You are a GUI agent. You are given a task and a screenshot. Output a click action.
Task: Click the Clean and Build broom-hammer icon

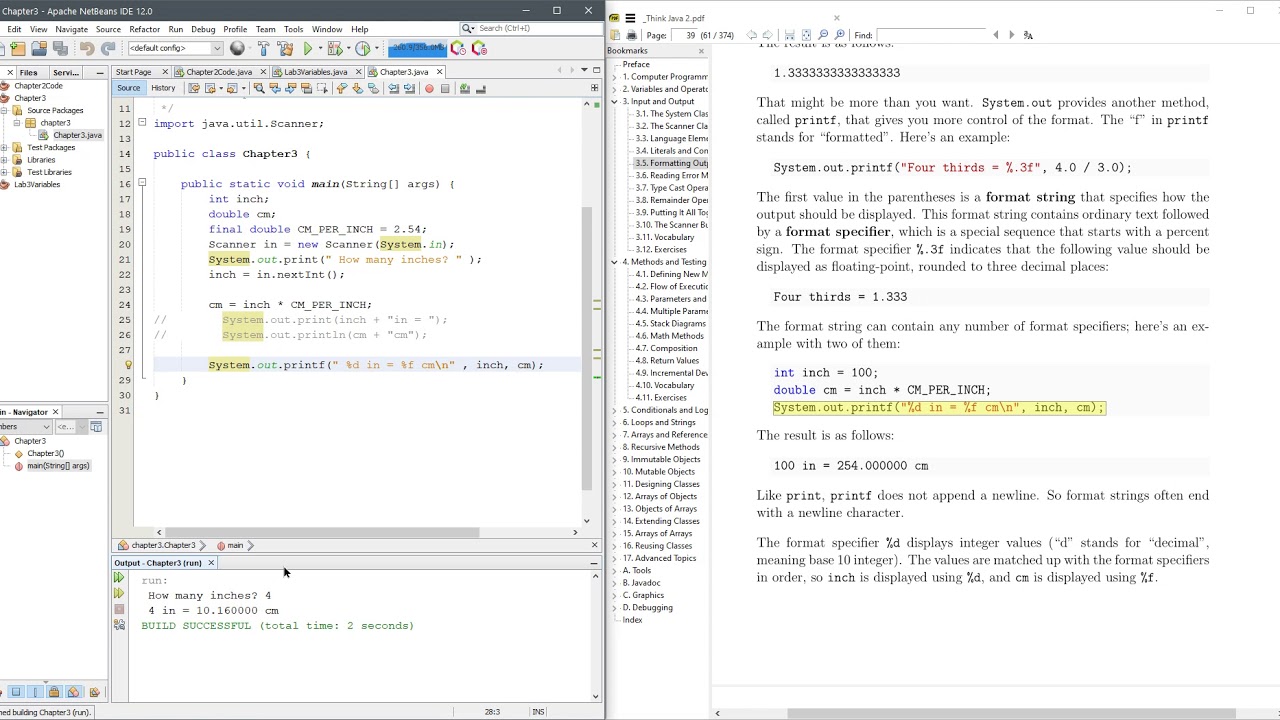(285, 48)
